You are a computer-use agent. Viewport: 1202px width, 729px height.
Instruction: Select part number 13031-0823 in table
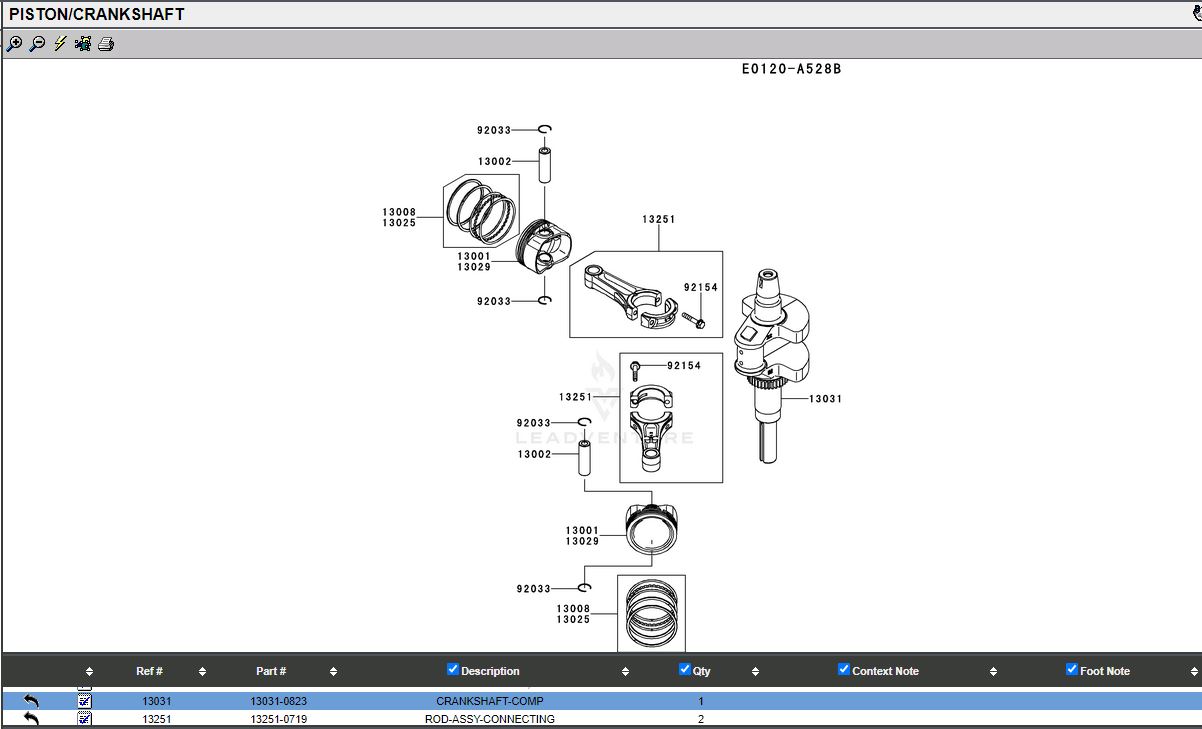[x=278, y=701]
